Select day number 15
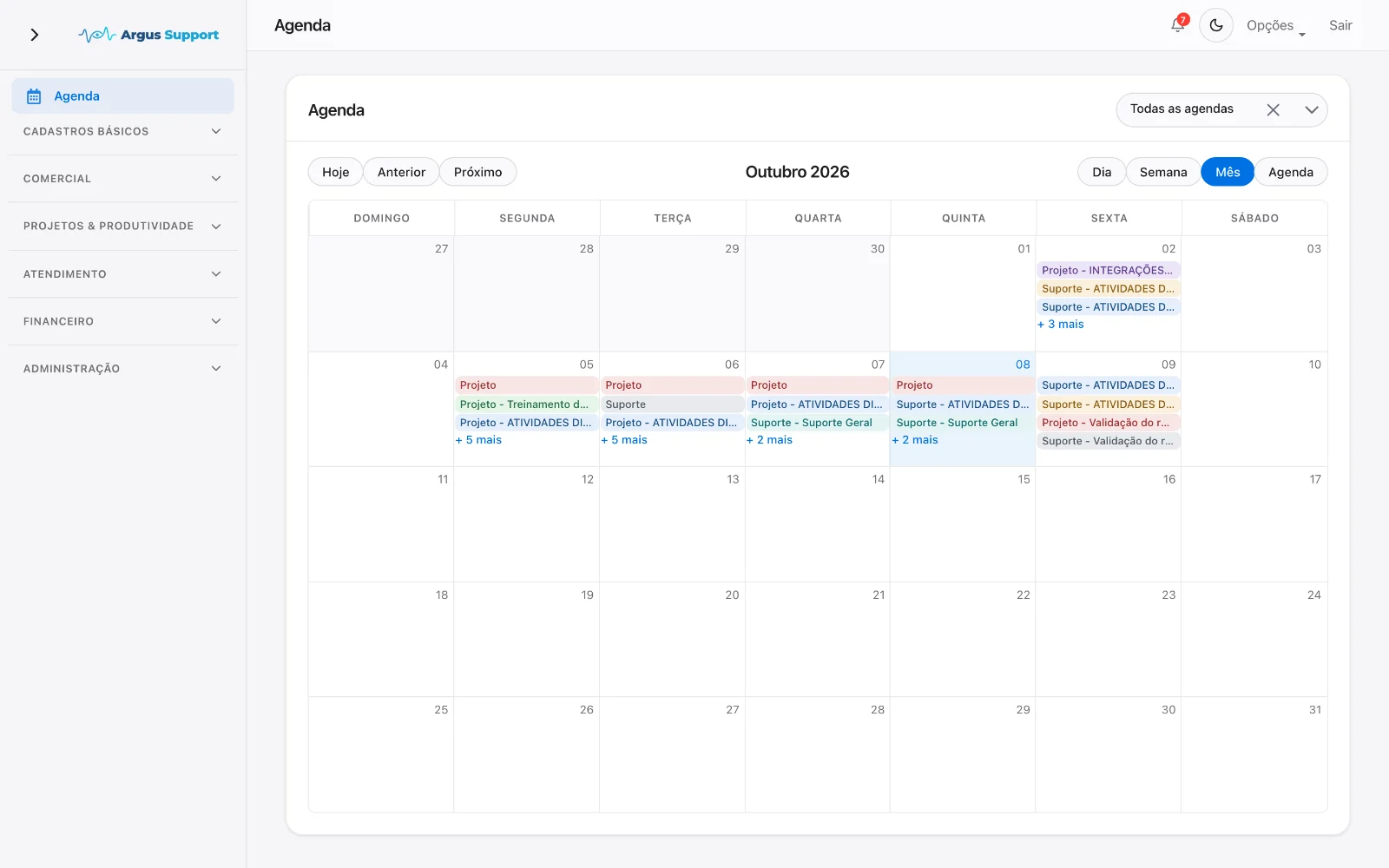1389x868 pixels. click(1024, 479)
